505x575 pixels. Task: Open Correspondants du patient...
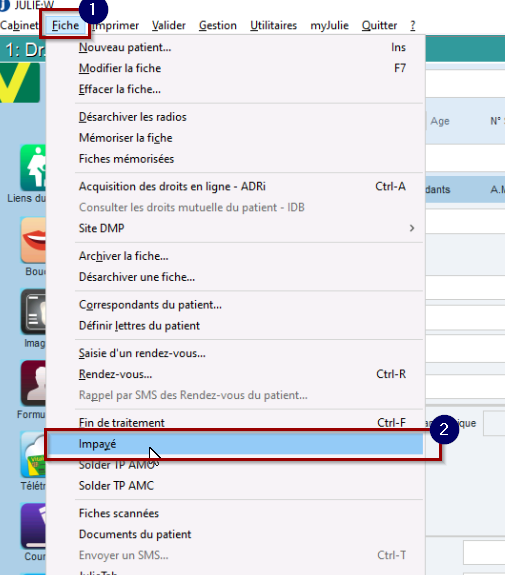coord(235,305)
